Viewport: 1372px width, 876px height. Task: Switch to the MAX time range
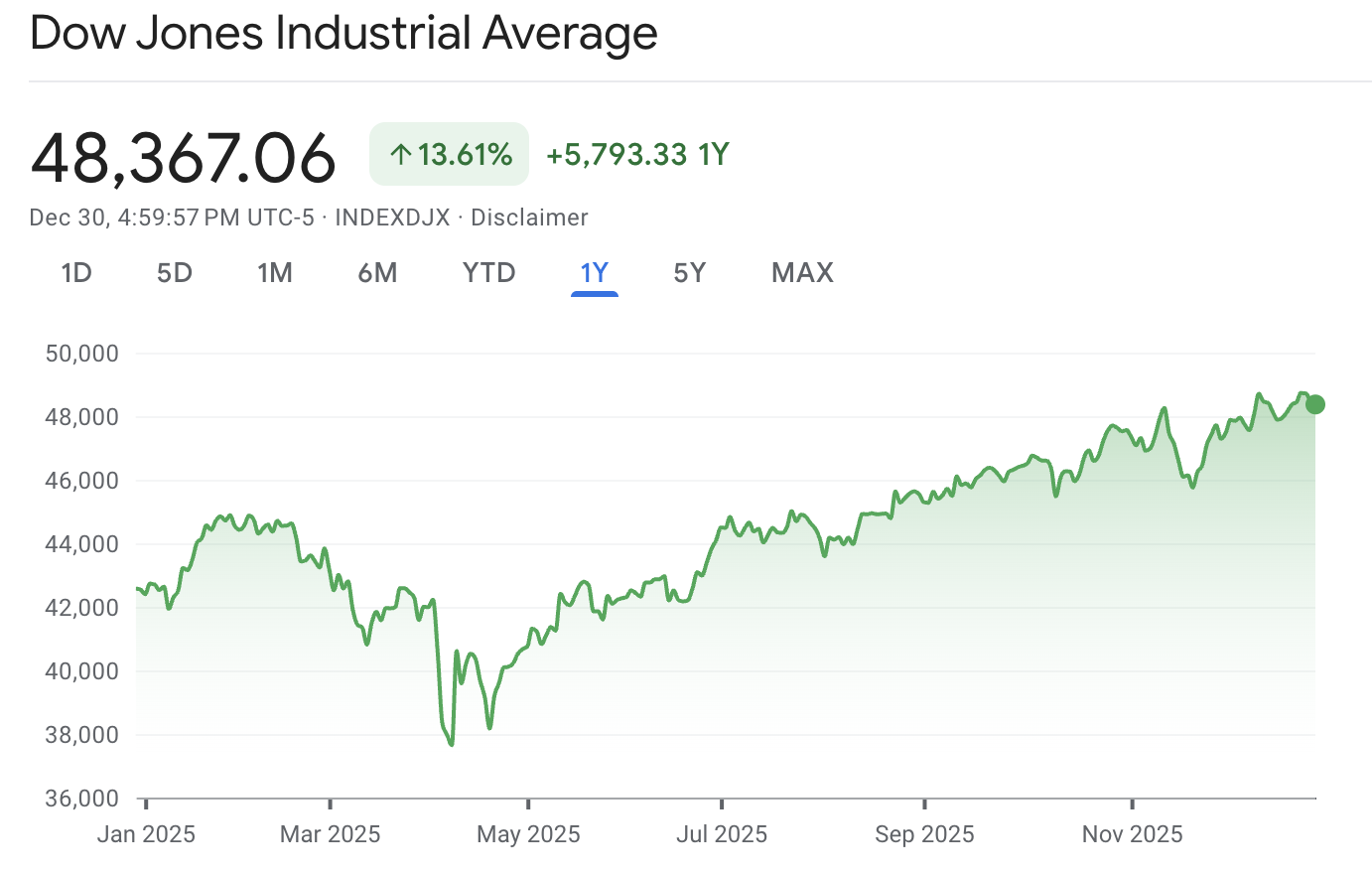(802, 272)
